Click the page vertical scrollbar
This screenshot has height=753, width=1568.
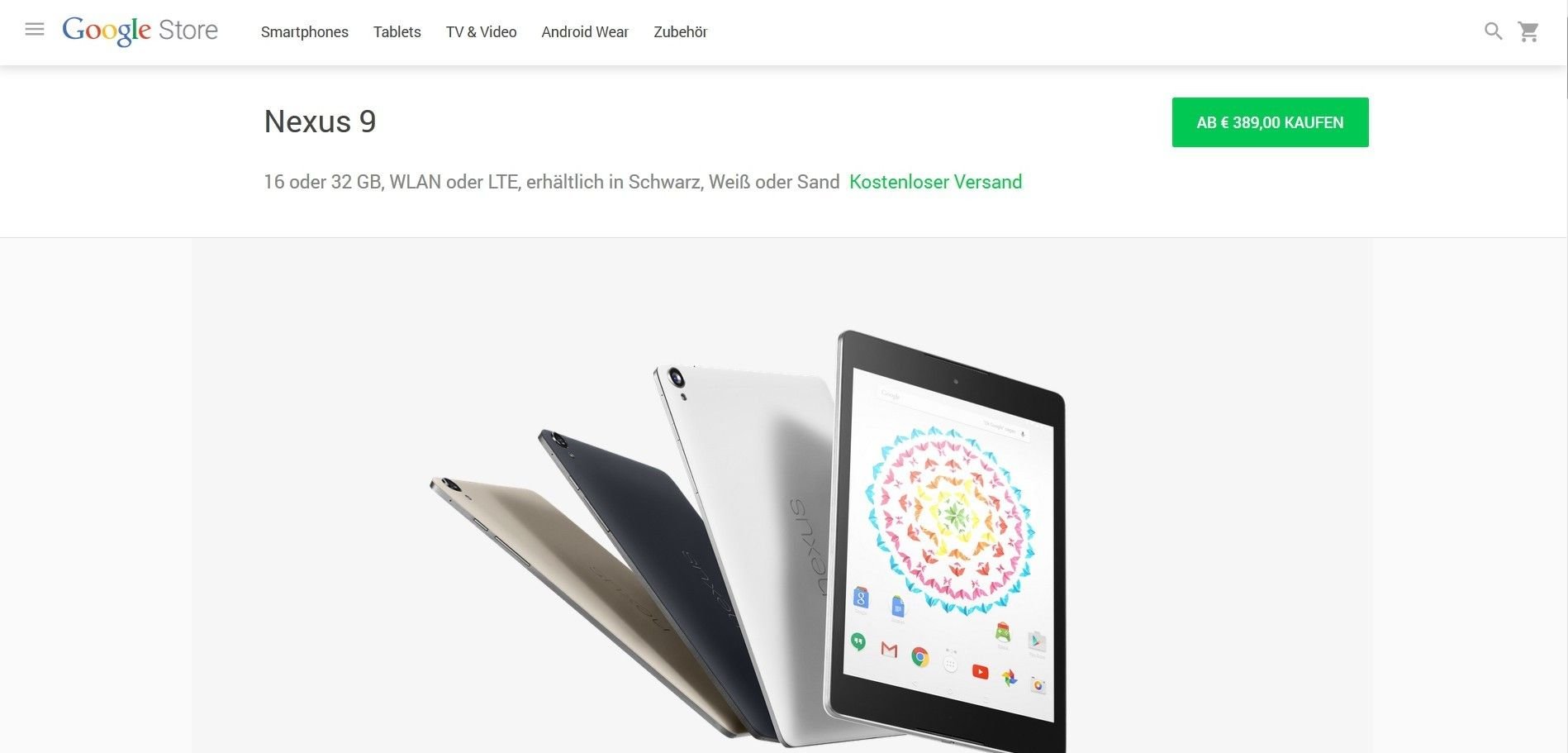(x=1566, y=376)
